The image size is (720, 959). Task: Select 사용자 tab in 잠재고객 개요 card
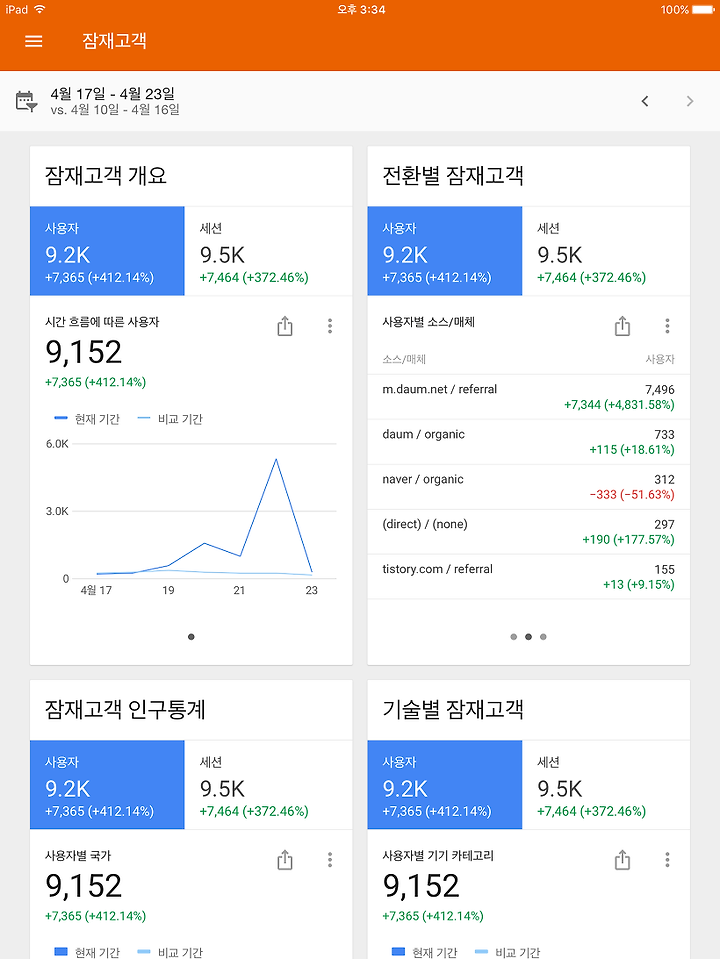pos(107,251)
